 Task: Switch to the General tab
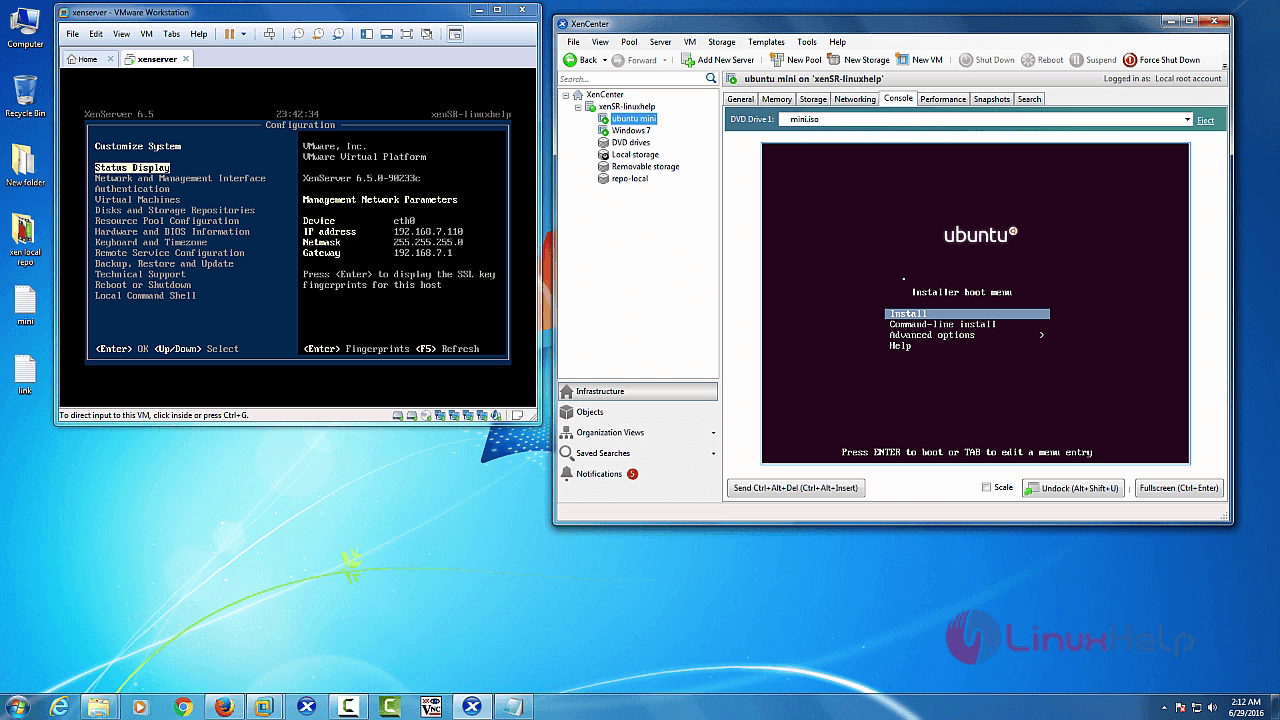740,99
